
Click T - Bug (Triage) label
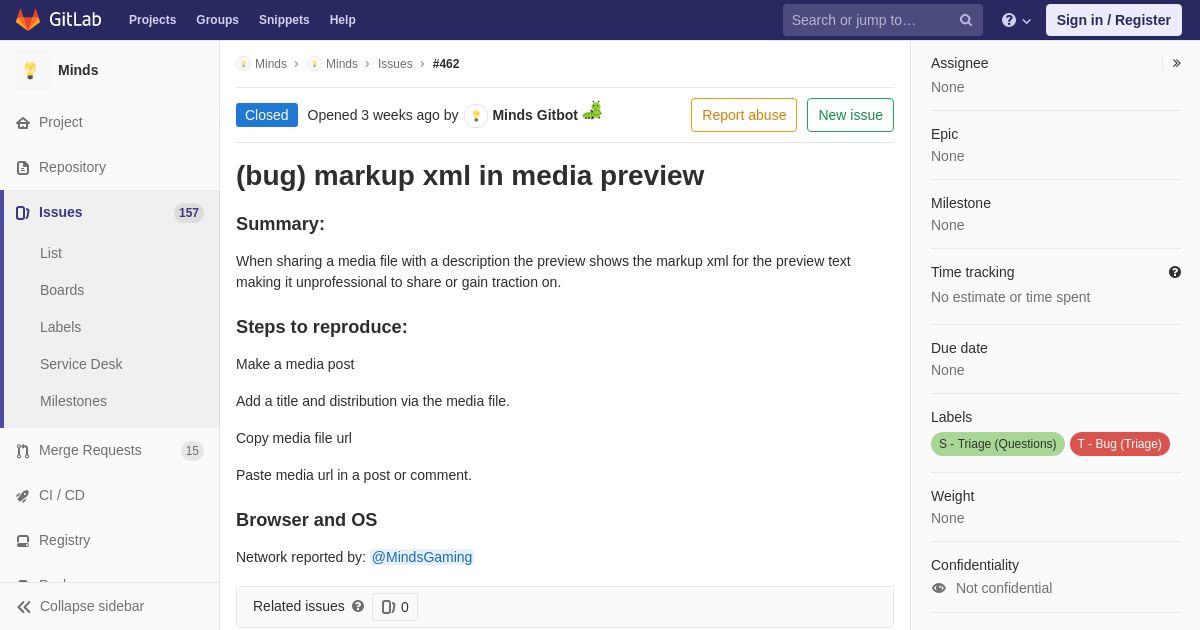[1120, 444]
